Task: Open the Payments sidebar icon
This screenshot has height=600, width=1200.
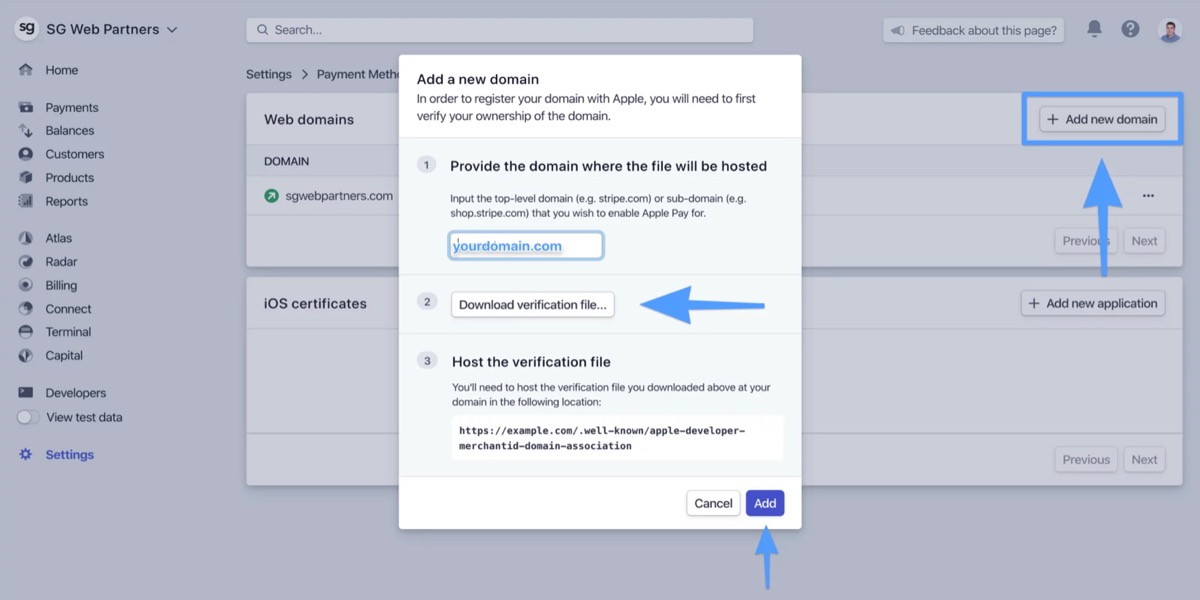Action: point(26,108)
